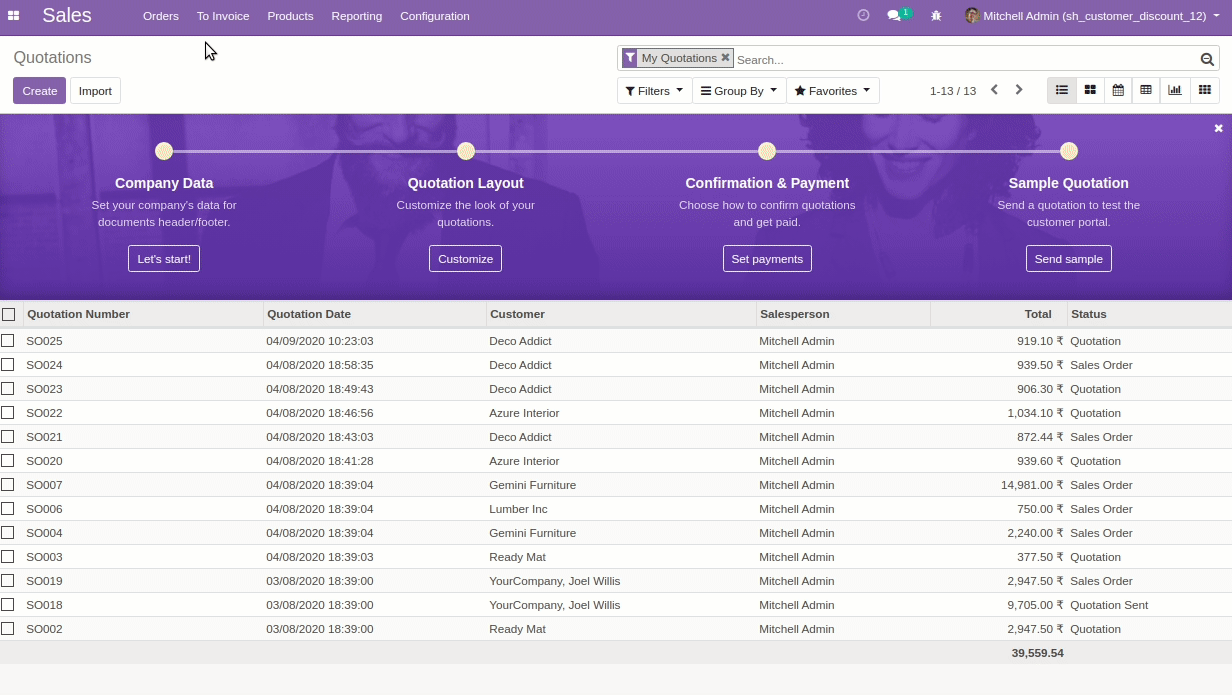Go to next page arrow

pyautogui.click(x=1019, y=90)
